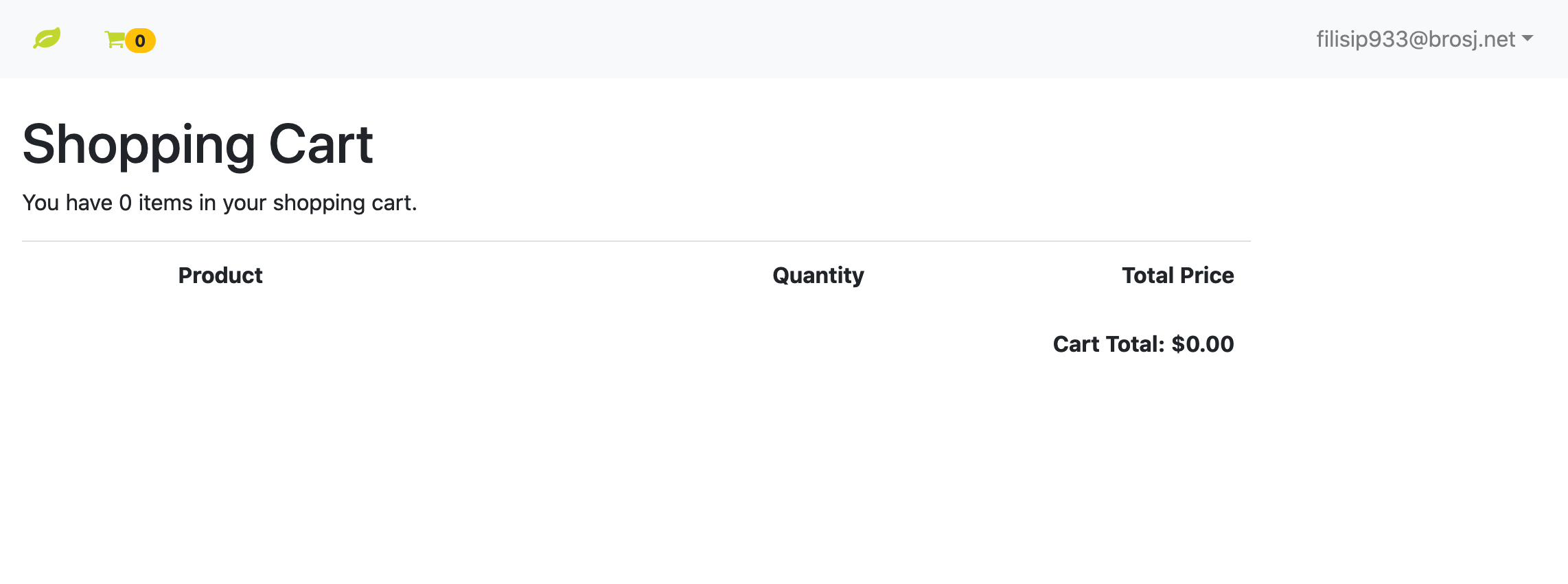This screenshot has height=584, width=1568.
Task: Click the Quantity column header
Action: 818,276
